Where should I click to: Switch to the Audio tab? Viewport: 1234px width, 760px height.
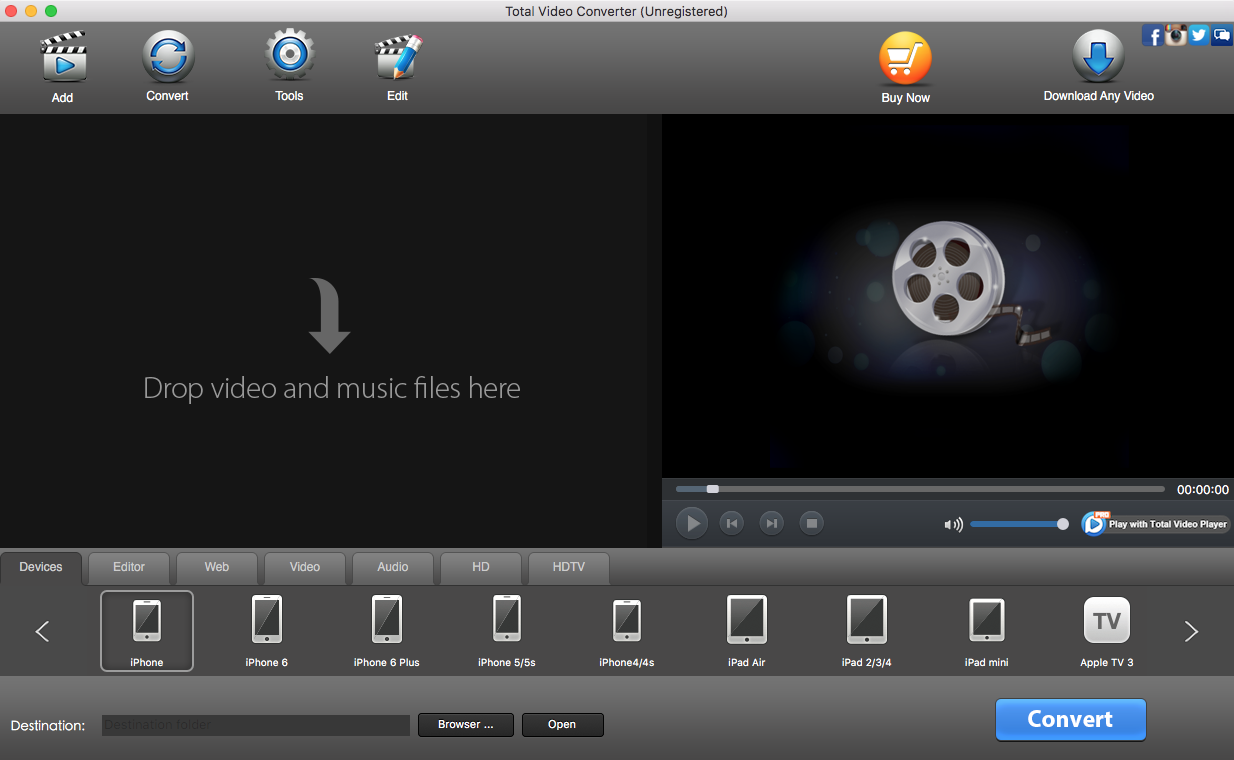click(392, 567)
